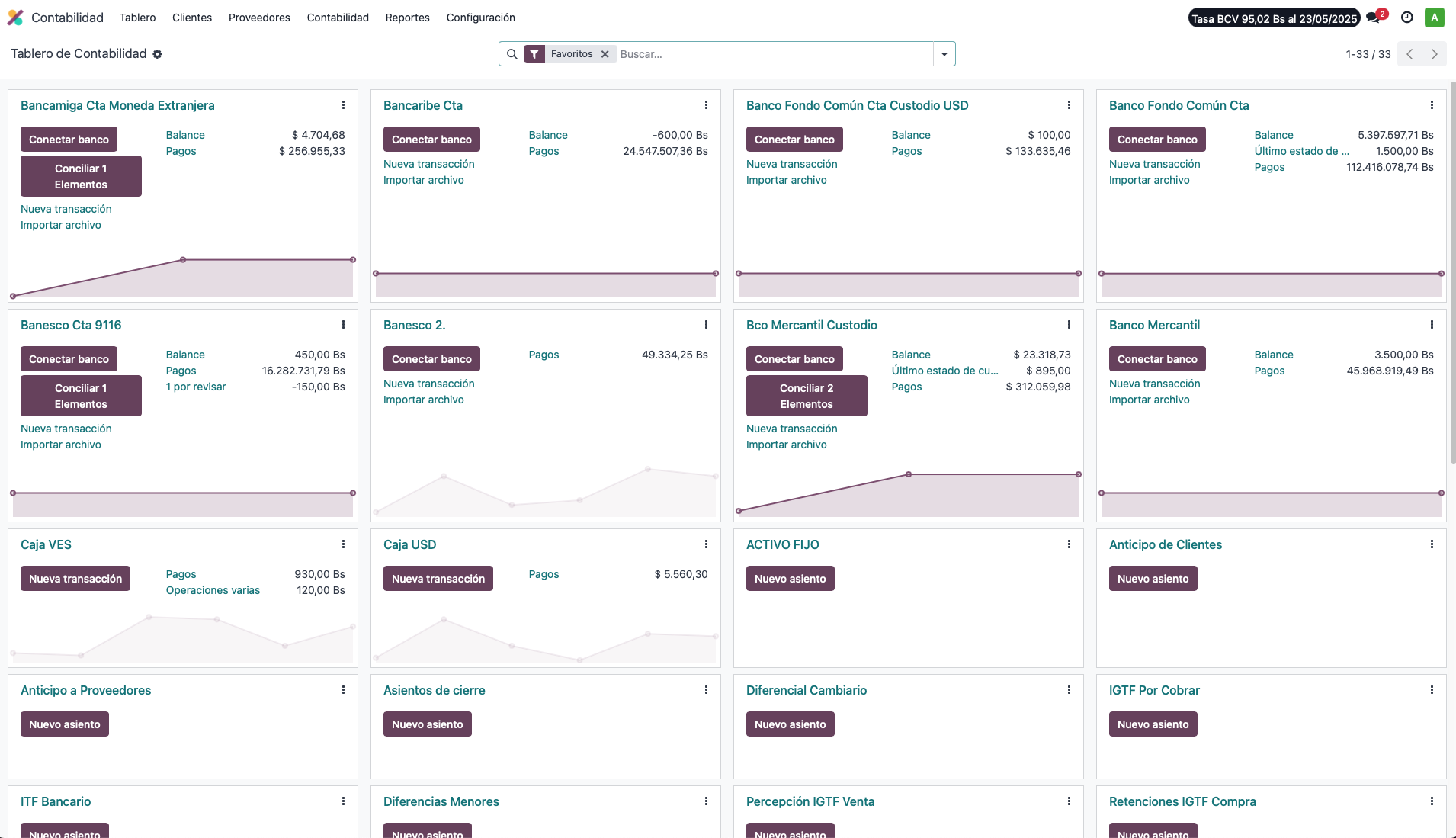Click Balance label on Bco Mercantil Custodio
Screen dimensions: 1456x838
(911, 355)
